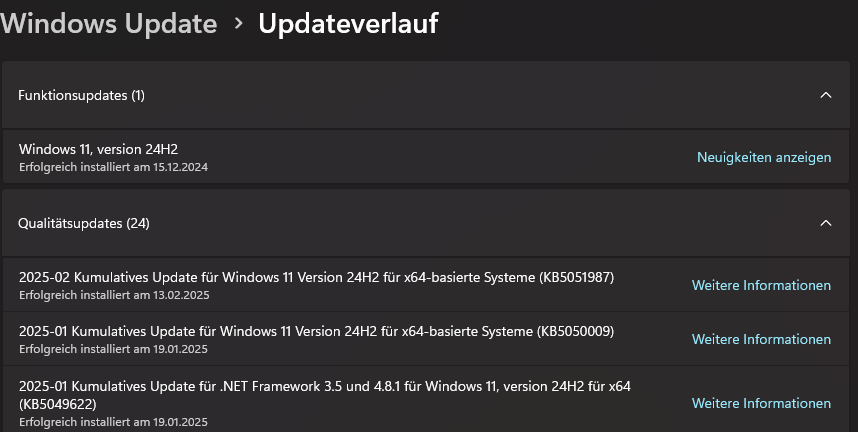This screenshot has width=858, height=432.
Task: Open Weitere Informationen for KB5049622
Action: tap(761, 404)
